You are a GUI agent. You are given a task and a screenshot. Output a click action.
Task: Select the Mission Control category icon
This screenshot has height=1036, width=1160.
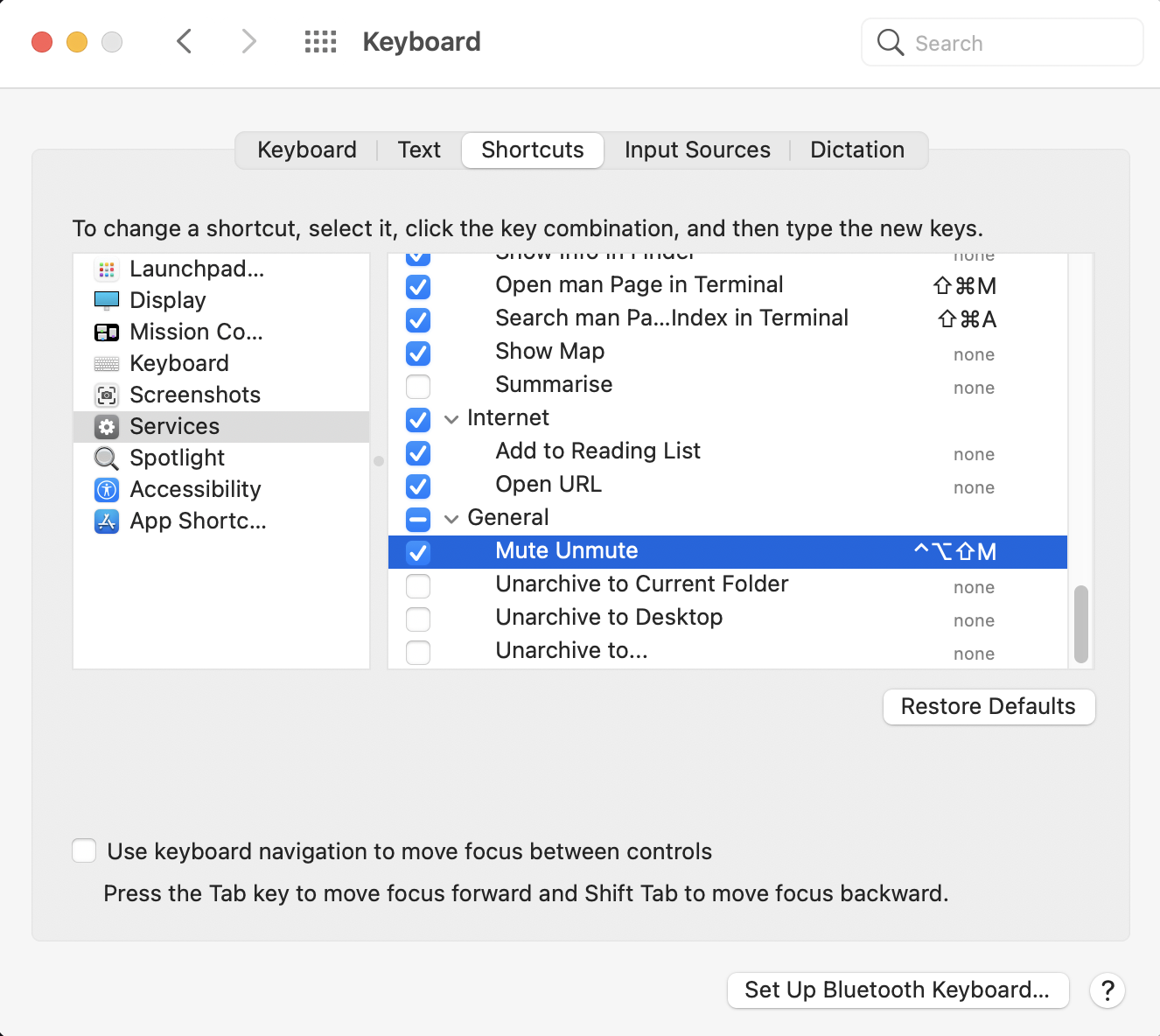(106, 332)
